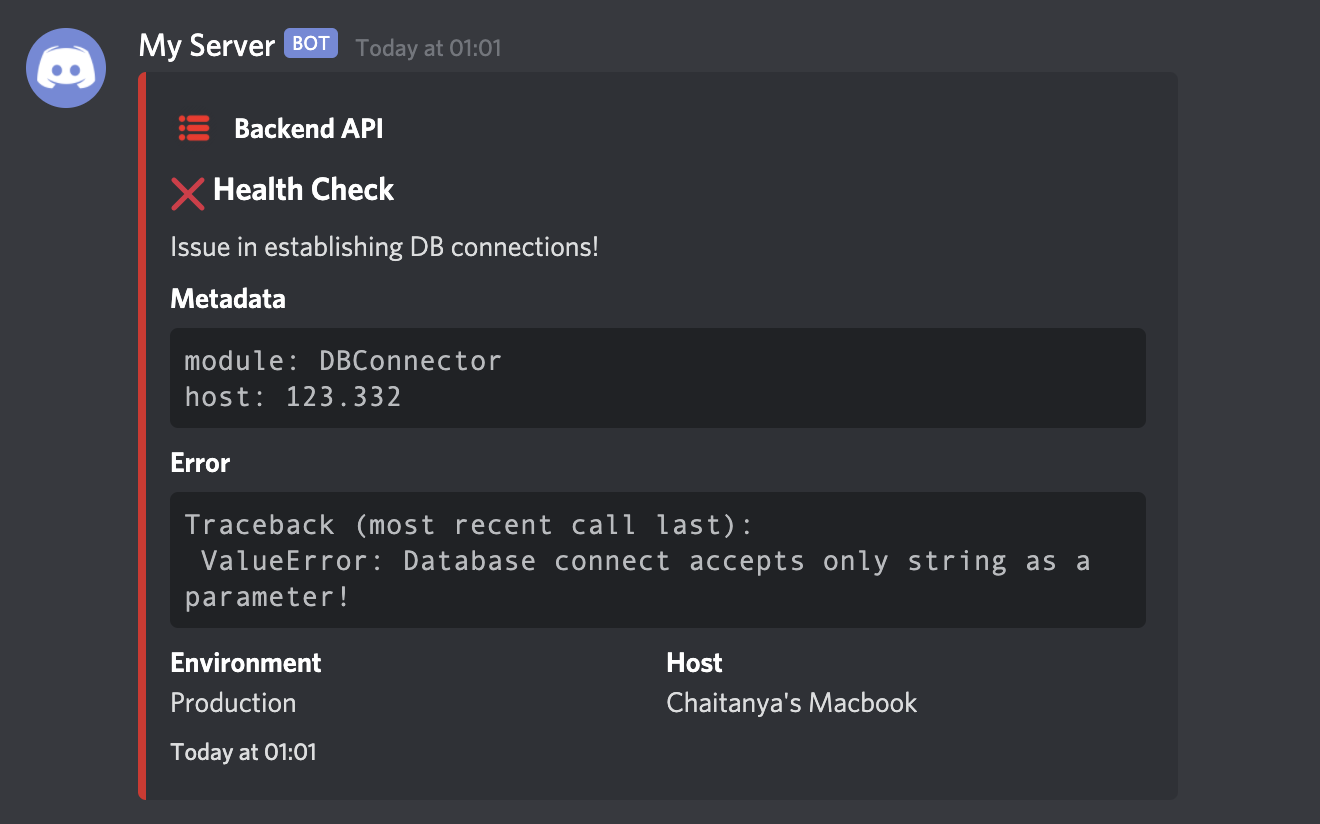Click the module DBConnector code line
This screenshot has width=1320, height=824.
pos(343,360)
